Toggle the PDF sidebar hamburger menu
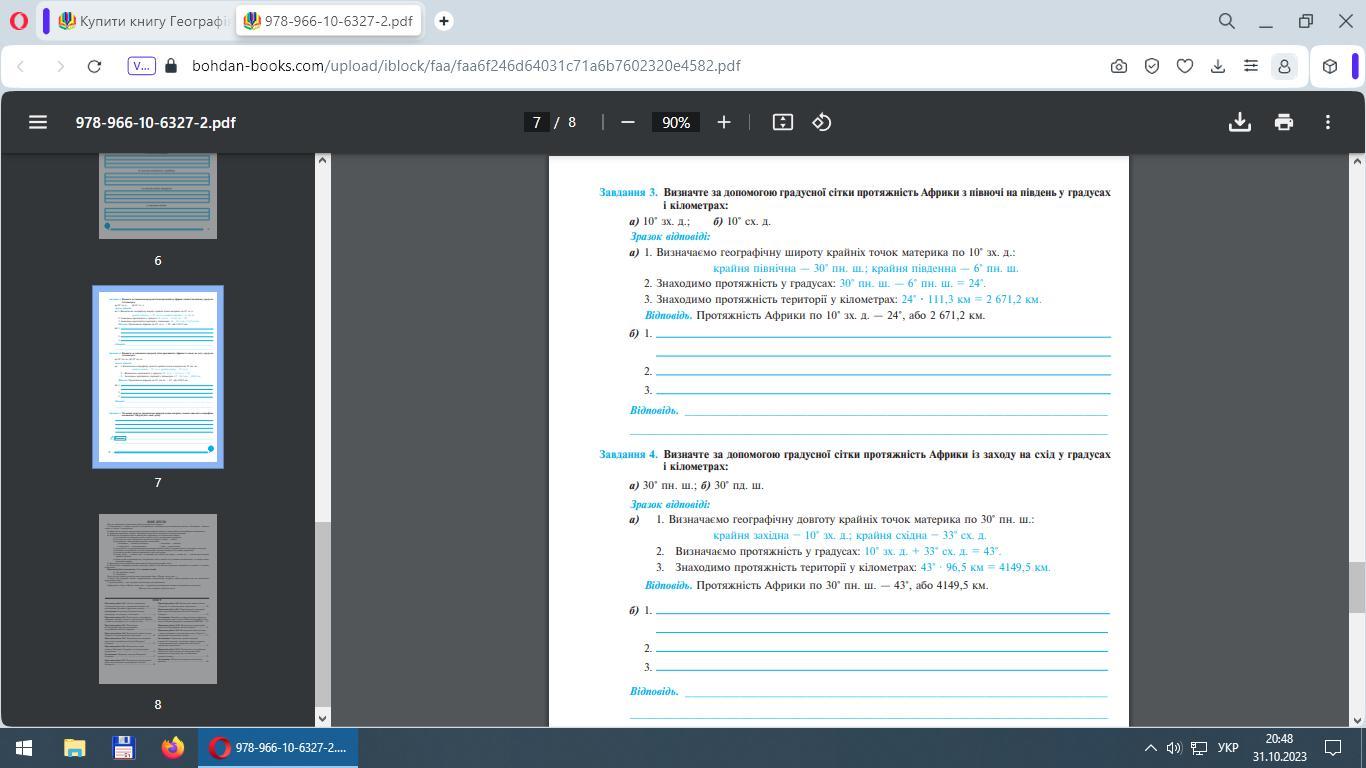This screenshot has width=1366, height=768. [x=38, y=122]
